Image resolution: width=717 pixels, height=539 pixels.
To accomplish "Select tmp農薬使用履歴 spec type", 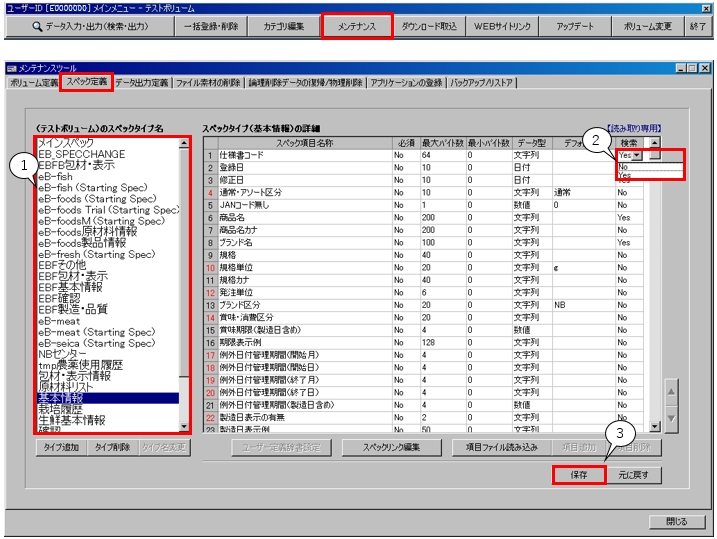I will (108, 365).
